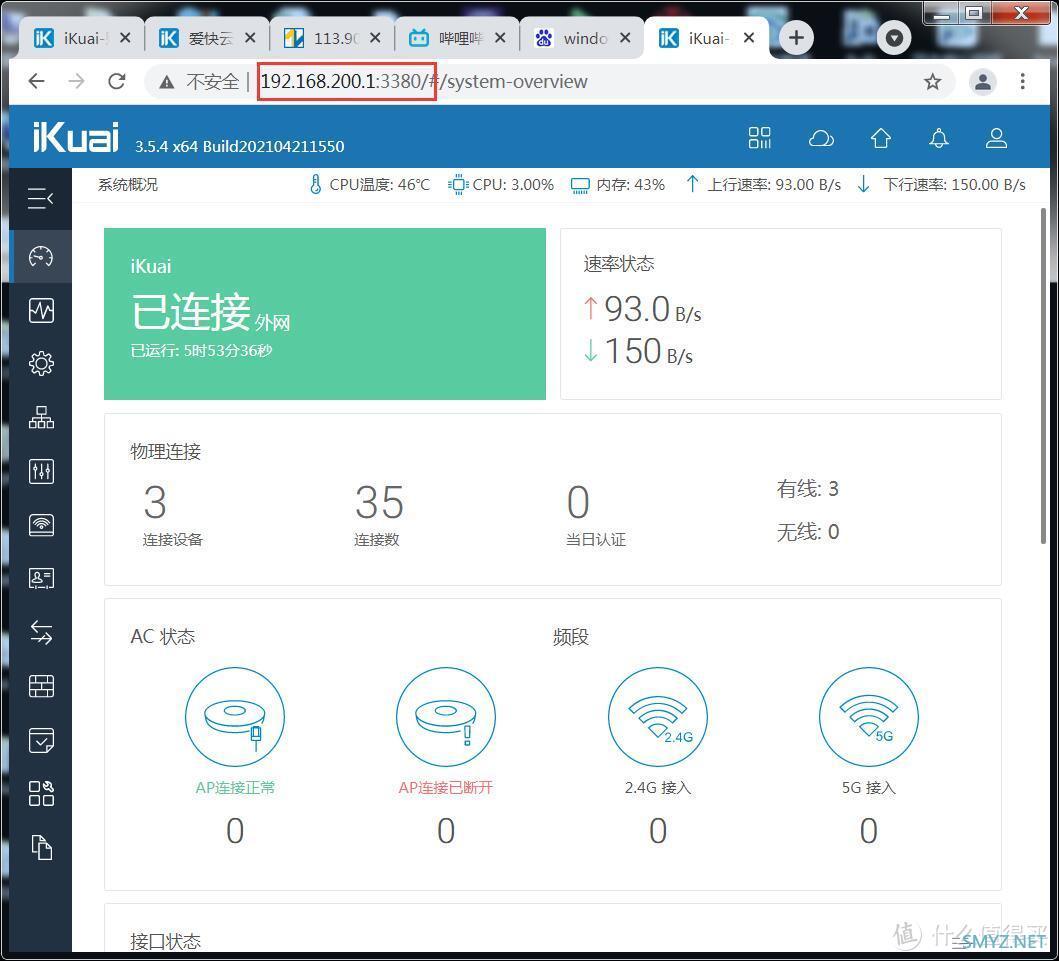1059x961 pixels.
Task: Open a new browser tab
Action: 796,38
